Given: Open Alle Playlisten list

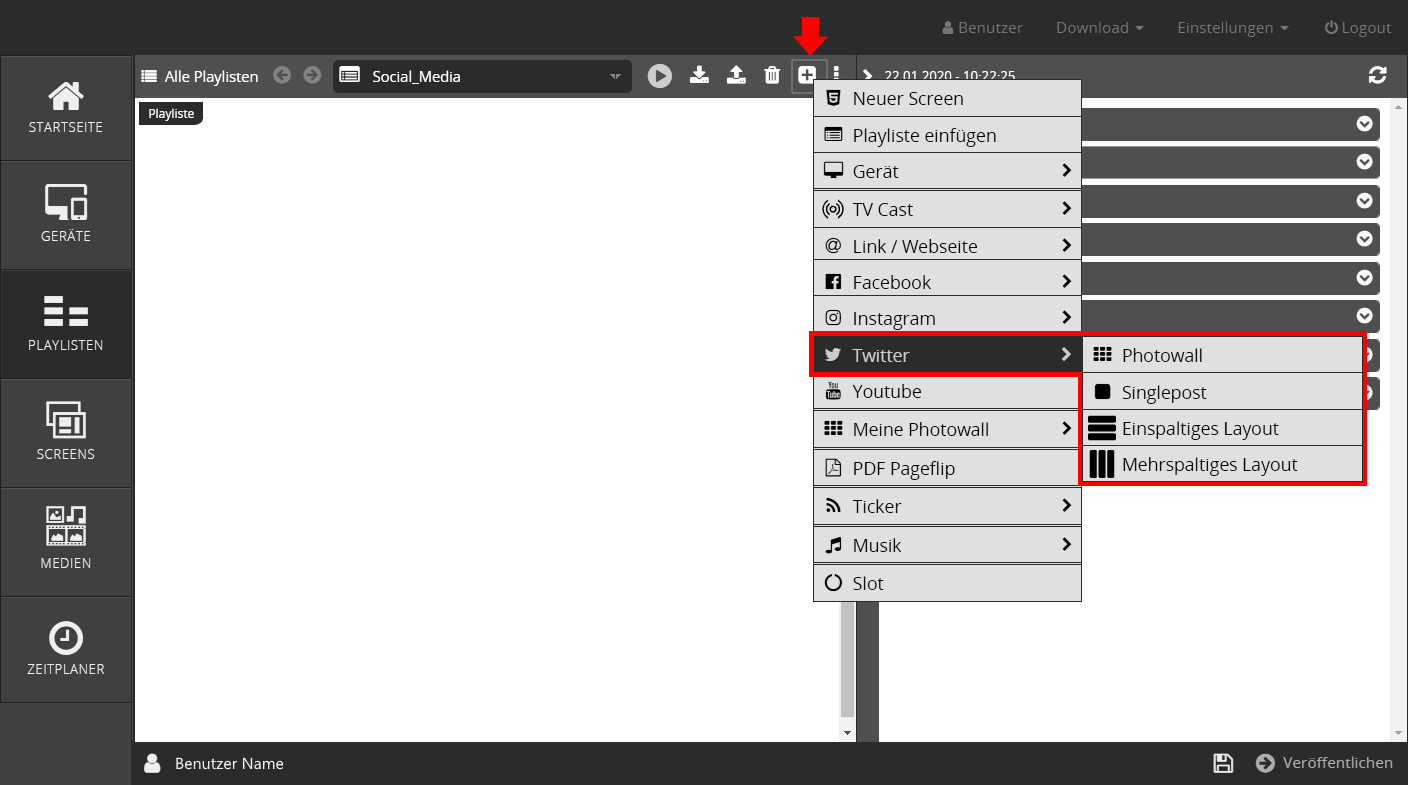Looking at the screenshot, I should click(200, 76).
